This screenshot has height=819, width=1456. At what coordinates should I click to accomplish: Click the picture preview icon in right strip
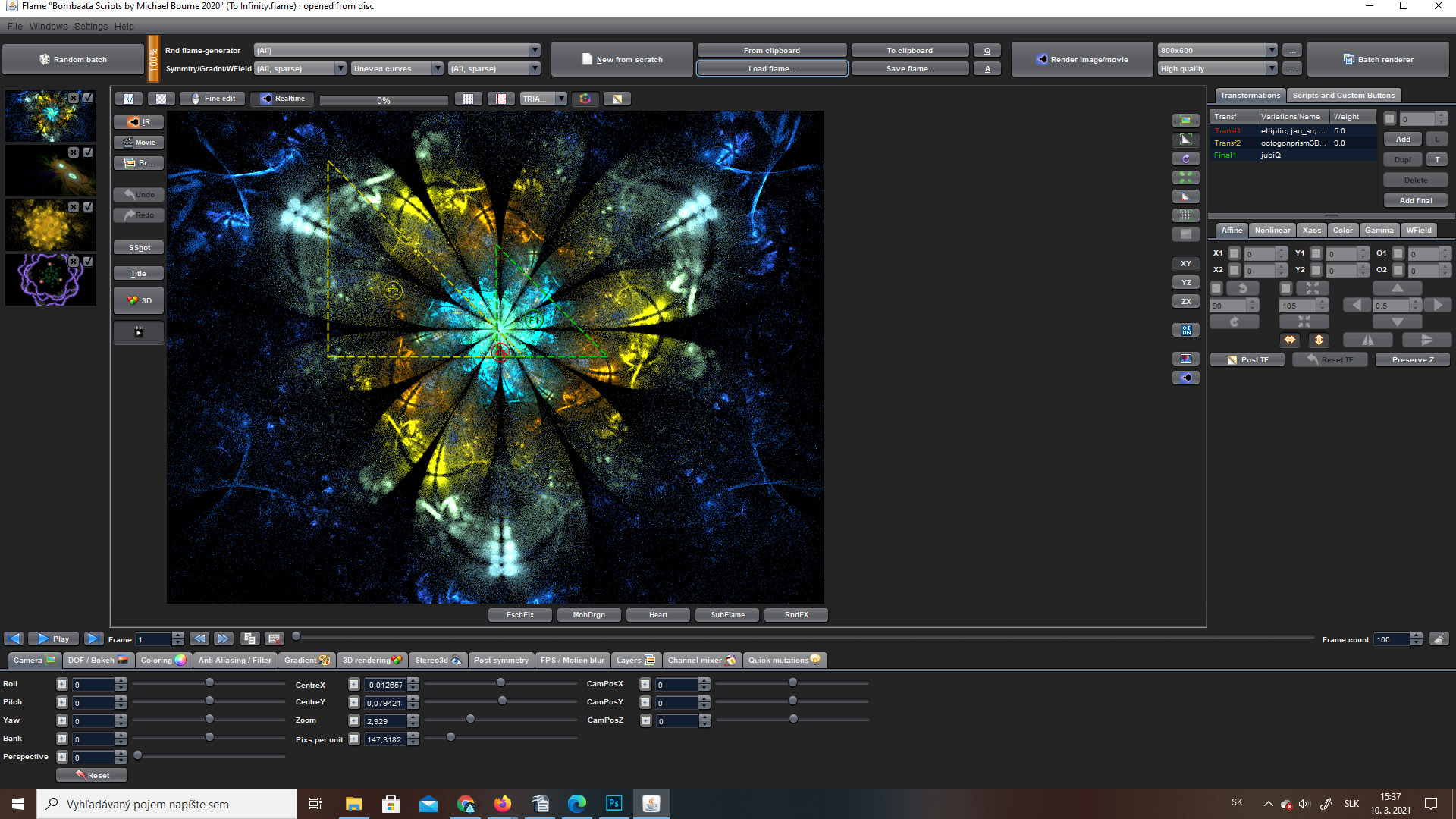1186,121
